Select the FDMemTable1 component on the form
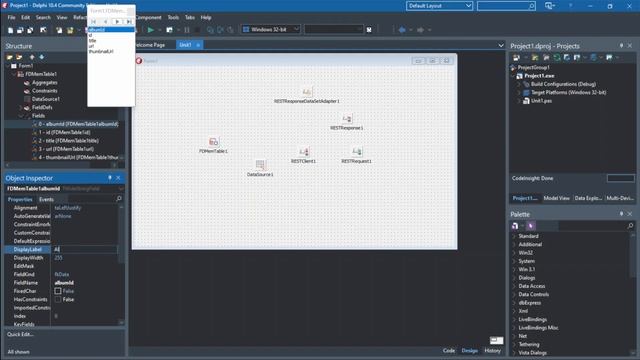 213,142
